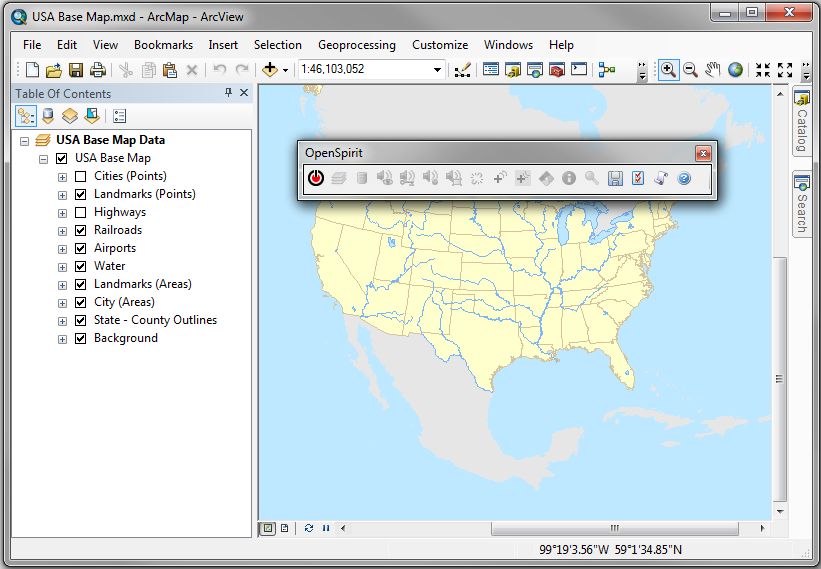
Task: Click the OpenSpirit red power icon
Action: click(x=316, y=178)
